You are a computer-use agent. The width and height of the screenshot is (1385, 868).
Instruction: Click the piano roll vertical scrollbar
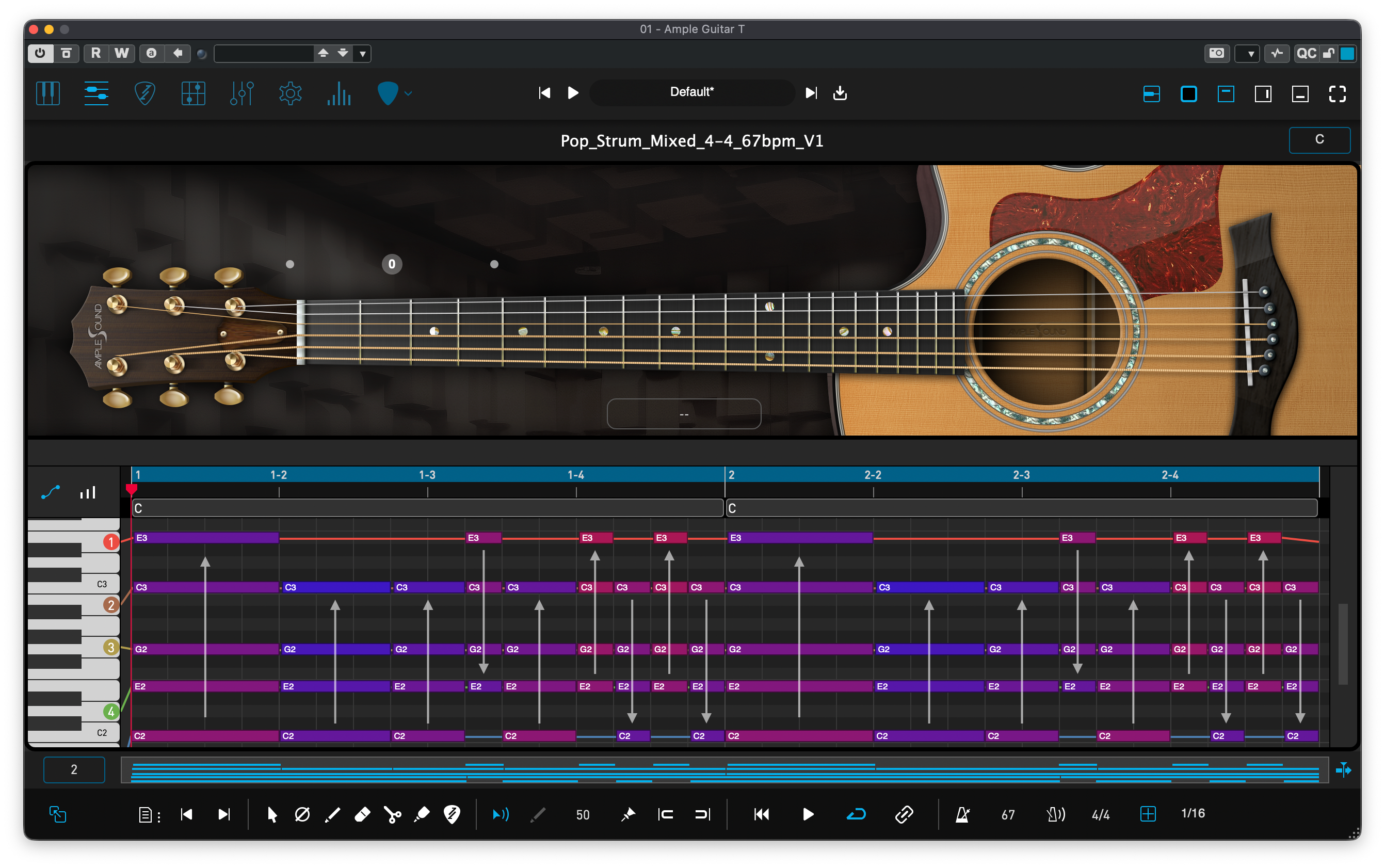1343,644
